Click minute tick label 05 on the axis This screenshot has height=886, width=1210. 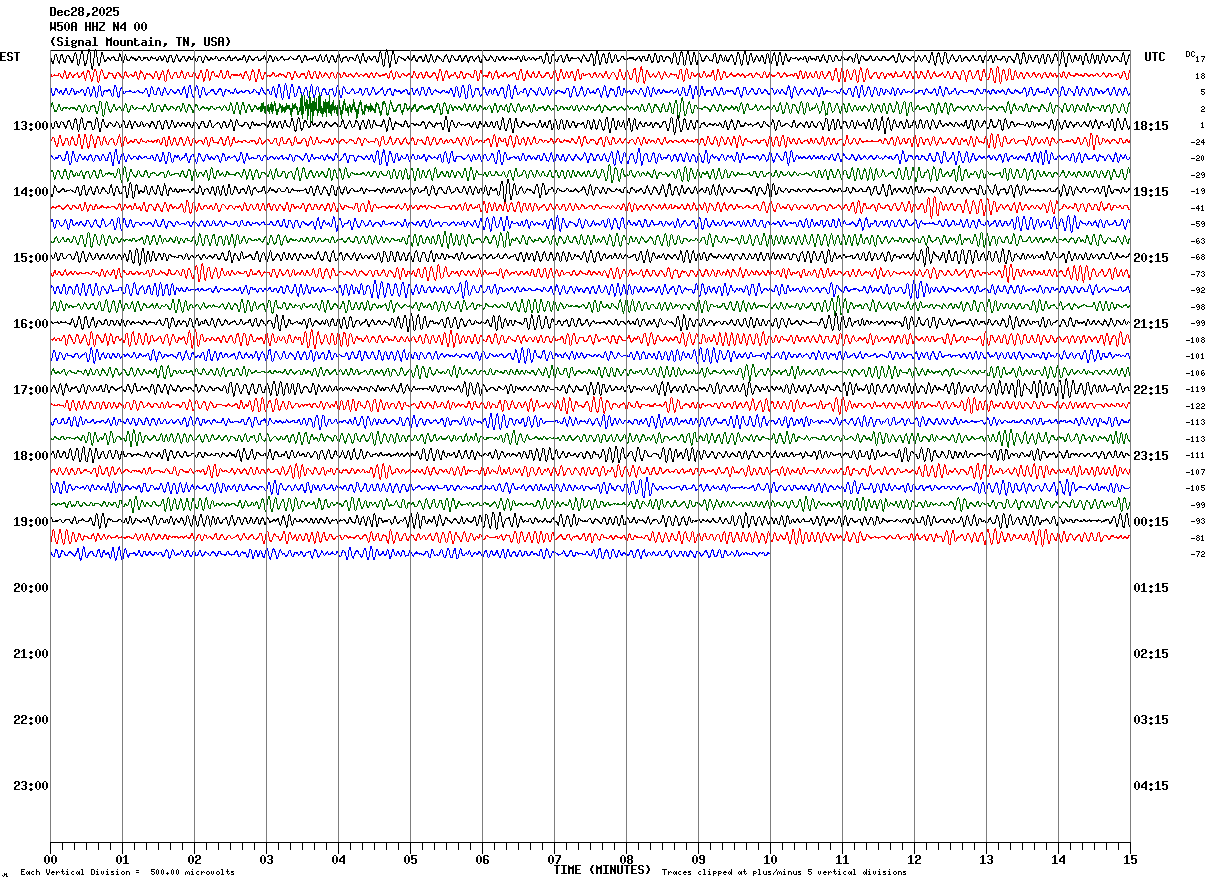tap(410, 859)
